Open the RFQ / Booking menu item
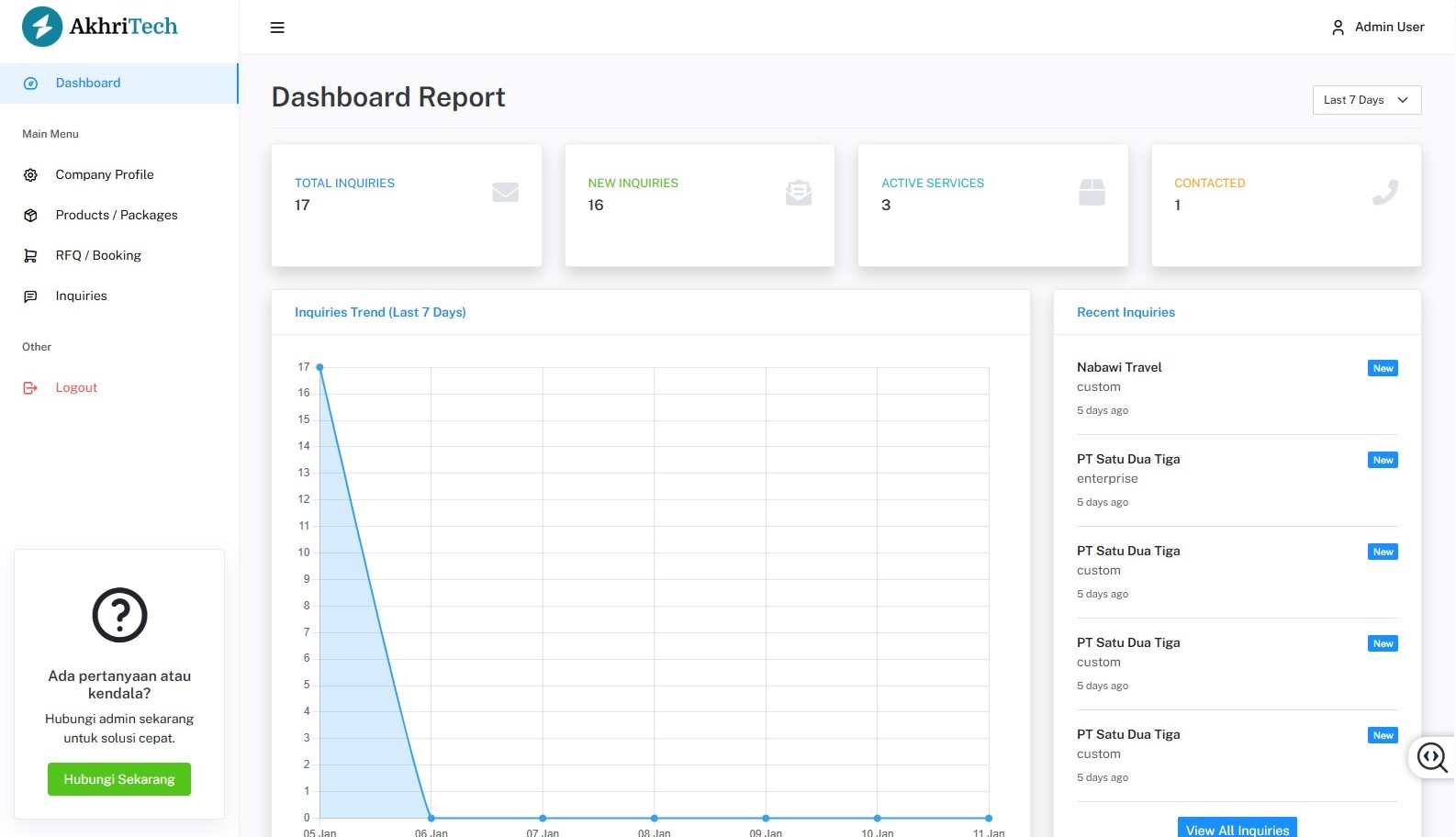 pyautogui.click(x=119, y=256)
